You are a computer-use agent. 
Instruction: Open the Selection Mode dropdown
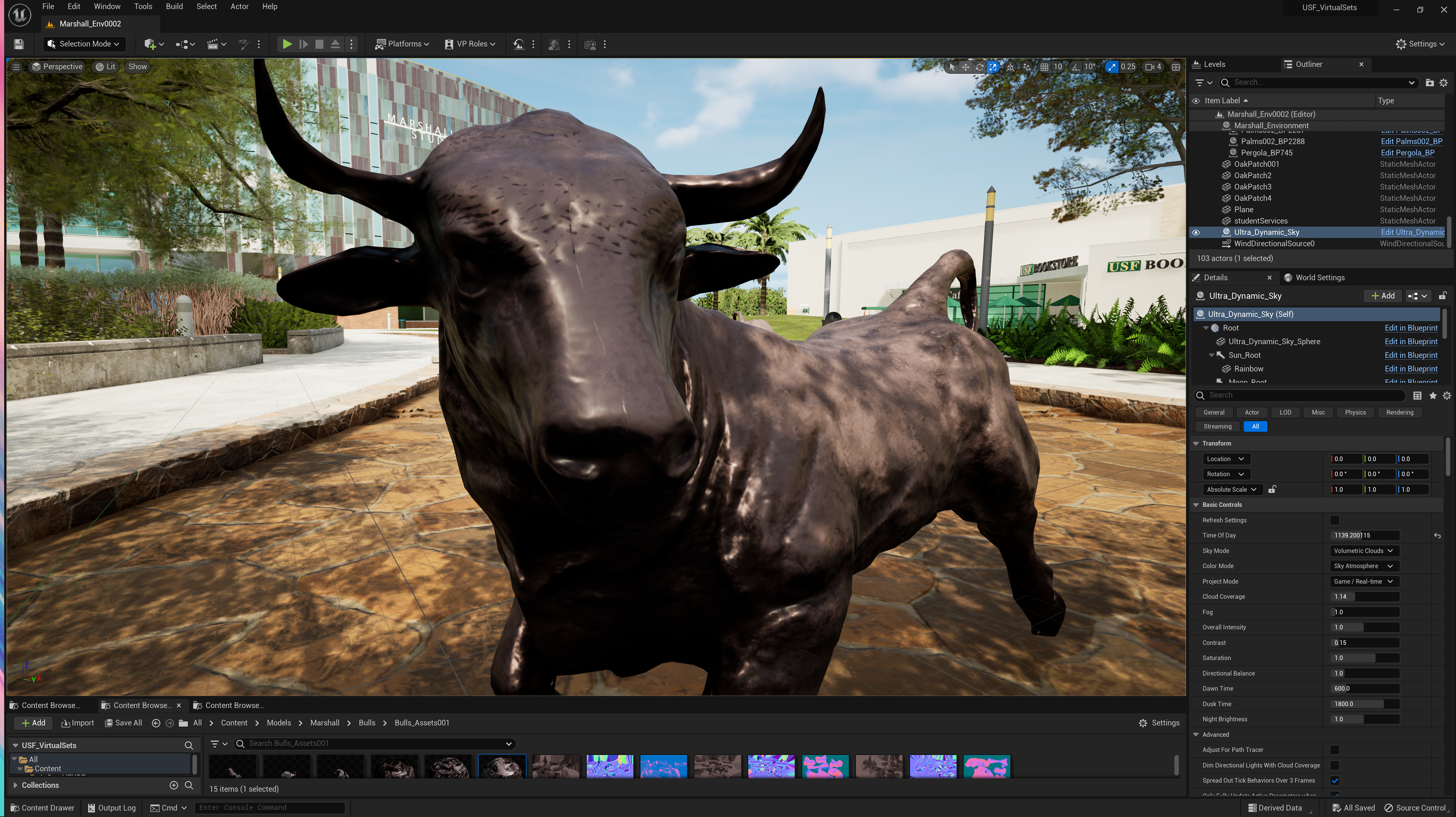[x=84, y=44]
